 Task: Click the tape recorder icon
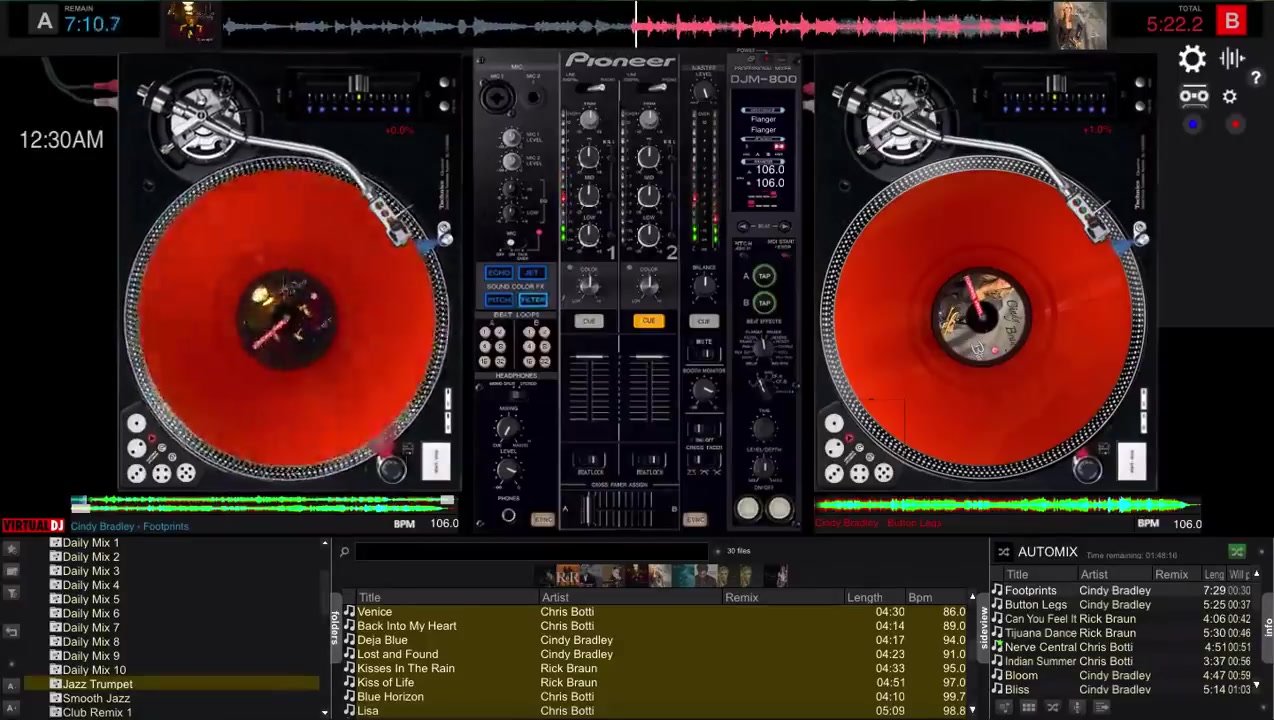(1194, 97)
